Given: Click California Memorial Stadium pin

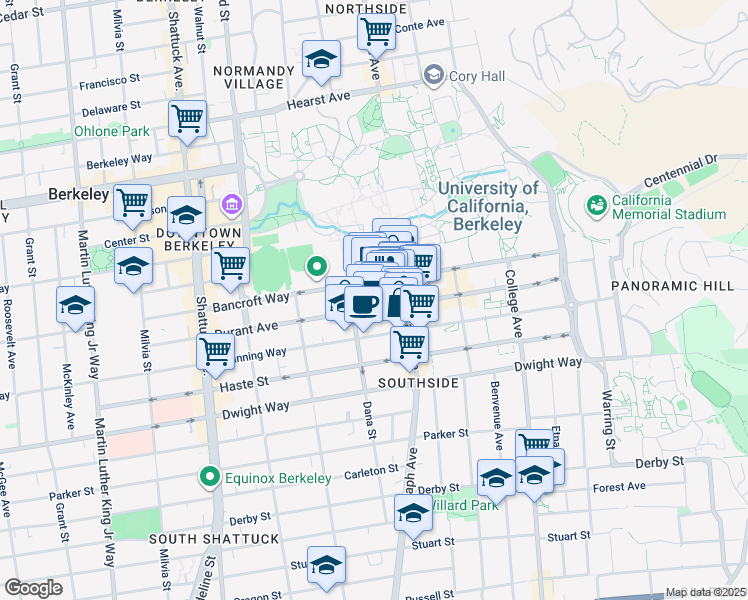Looking at the screenshot, I should 598,205.
